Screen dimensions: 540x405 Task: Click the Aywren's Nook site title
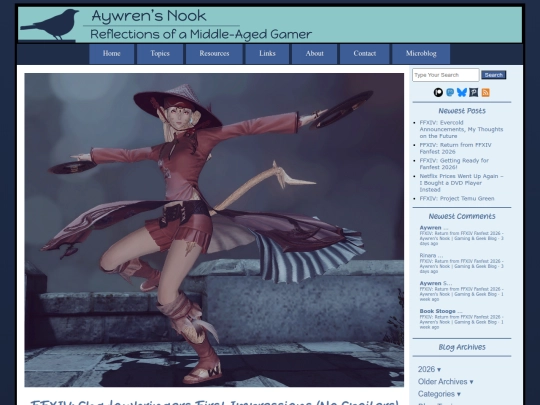coord(149,16)
